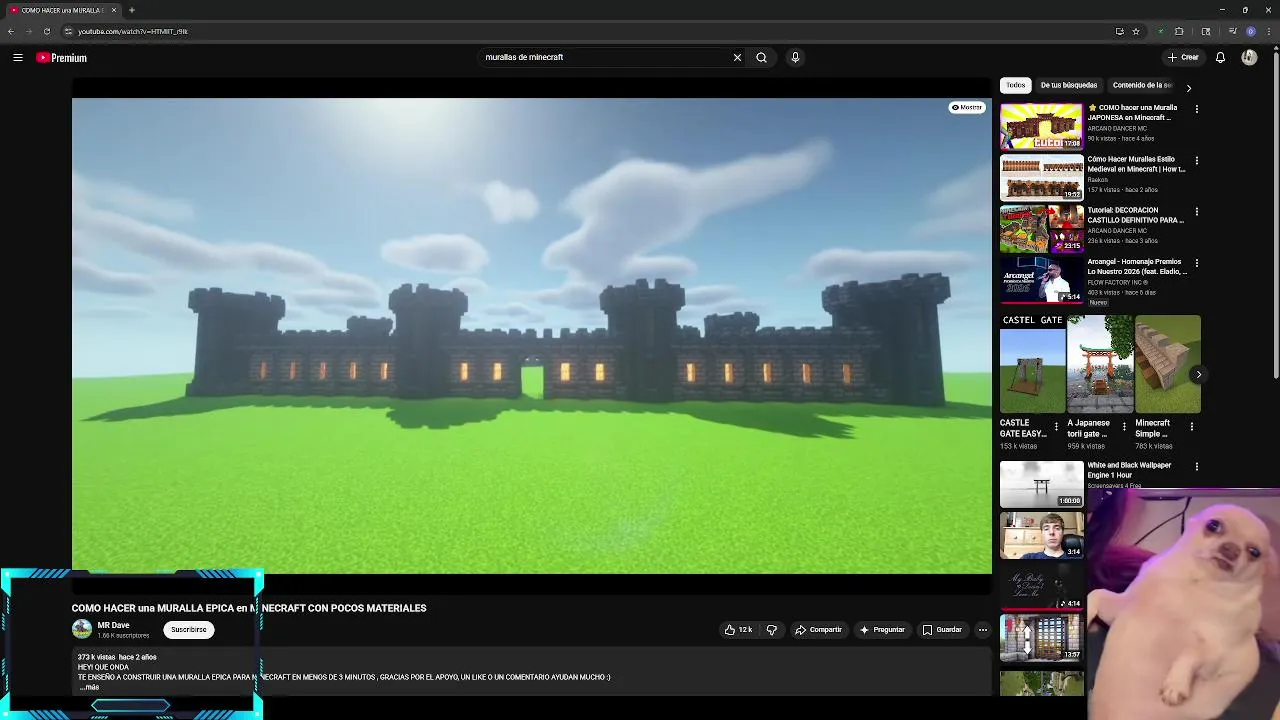Open ARCANO DANCER MC channel under Japonesa video

1118,129
